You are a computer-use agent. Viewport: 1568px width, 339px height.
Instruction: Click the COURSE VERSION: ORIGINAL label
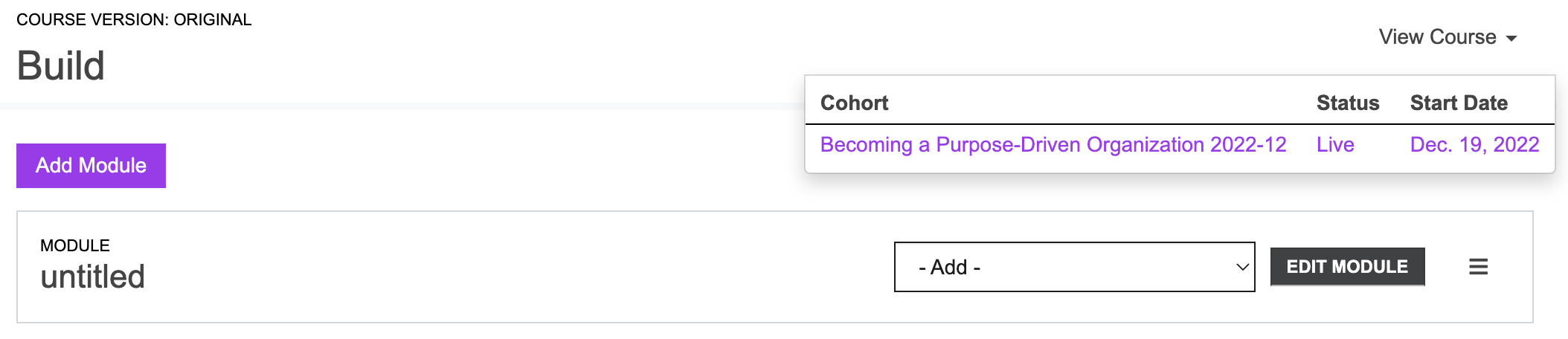(134, 19)
